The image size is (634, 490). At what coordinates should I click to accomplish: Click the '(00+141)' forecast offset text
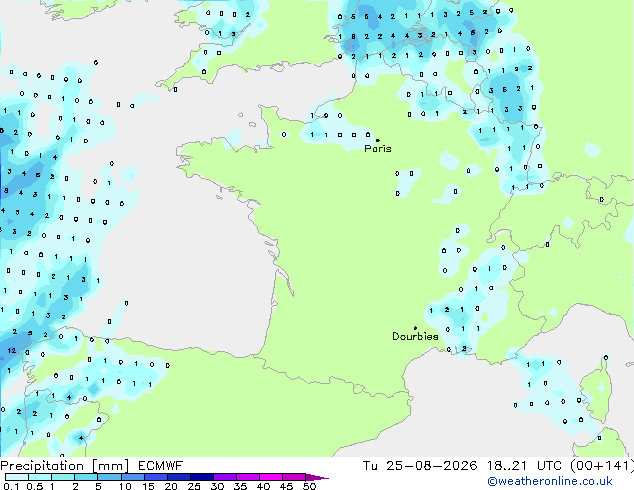[x=602, y=466]
